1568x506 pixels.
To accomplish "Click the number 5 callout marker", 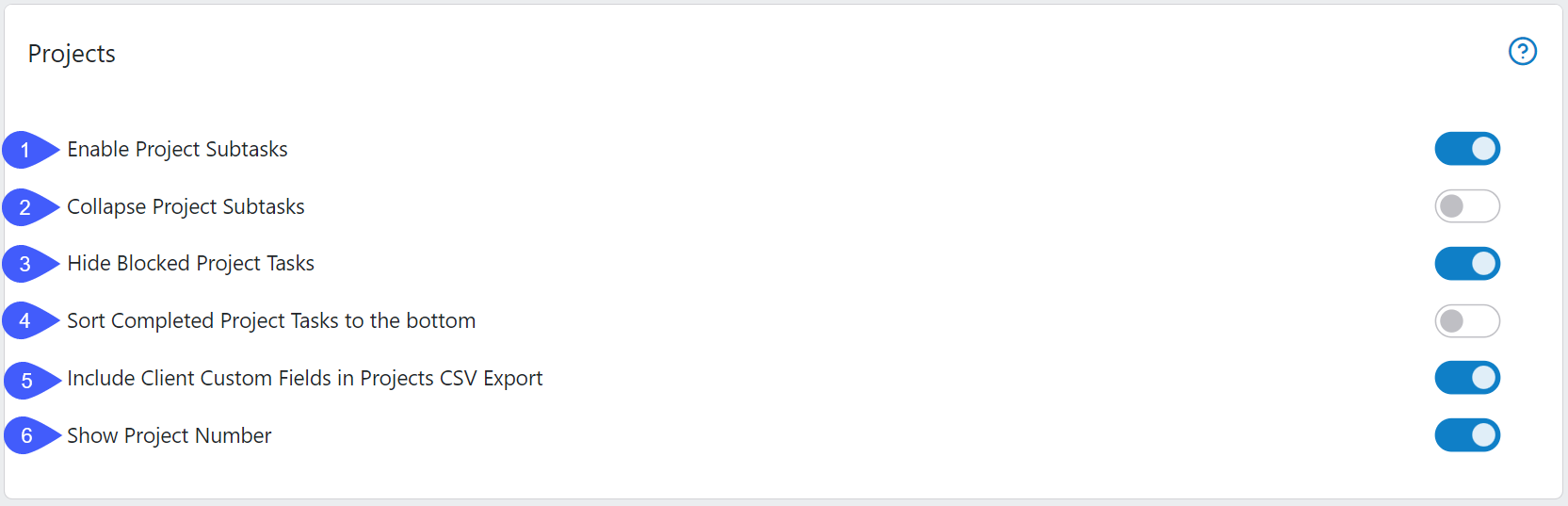I will point(32,381).
